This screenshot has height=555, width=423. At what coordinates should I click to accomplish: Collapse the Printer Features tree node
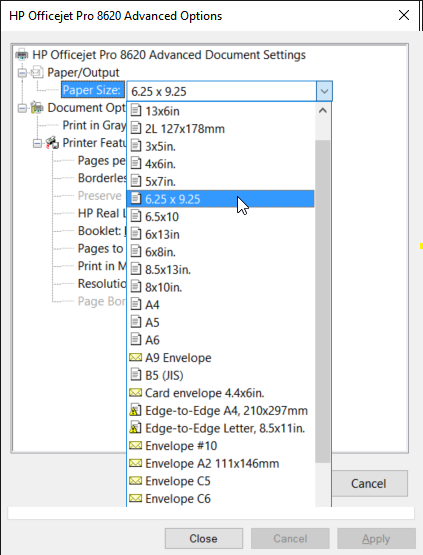[x=38, y=143]
